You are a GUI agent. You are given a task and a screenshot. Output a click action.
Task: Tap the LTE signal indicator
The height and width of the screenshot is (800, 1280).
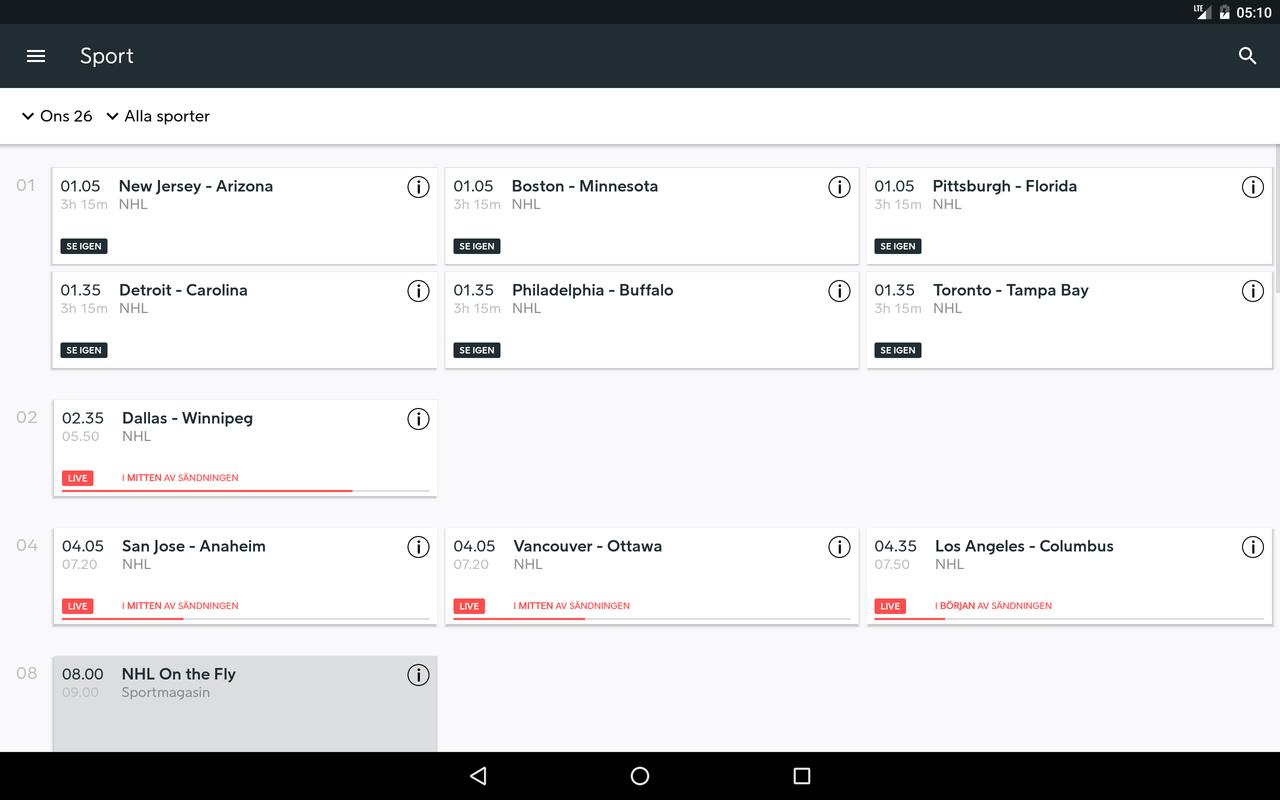click(1202, 12)
